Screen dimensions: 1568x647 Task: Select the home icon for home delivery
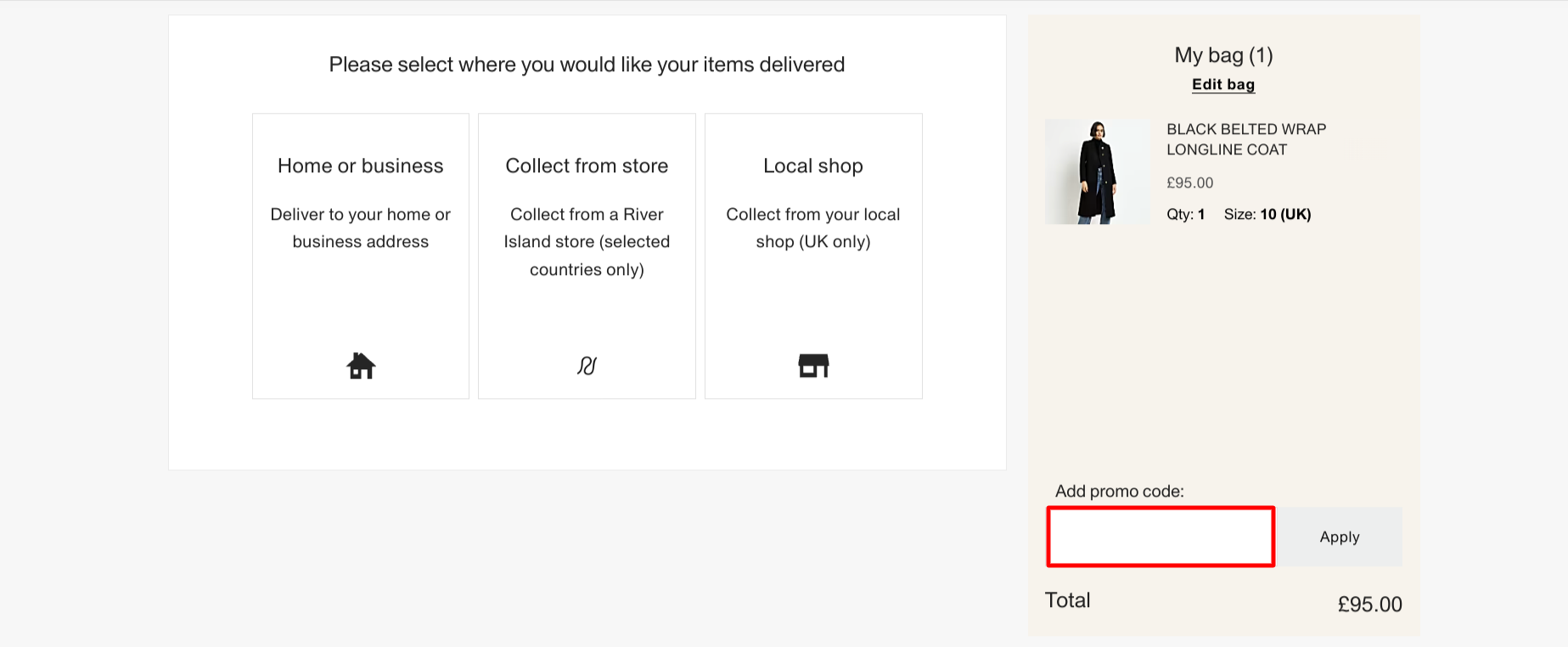point(360,365)
